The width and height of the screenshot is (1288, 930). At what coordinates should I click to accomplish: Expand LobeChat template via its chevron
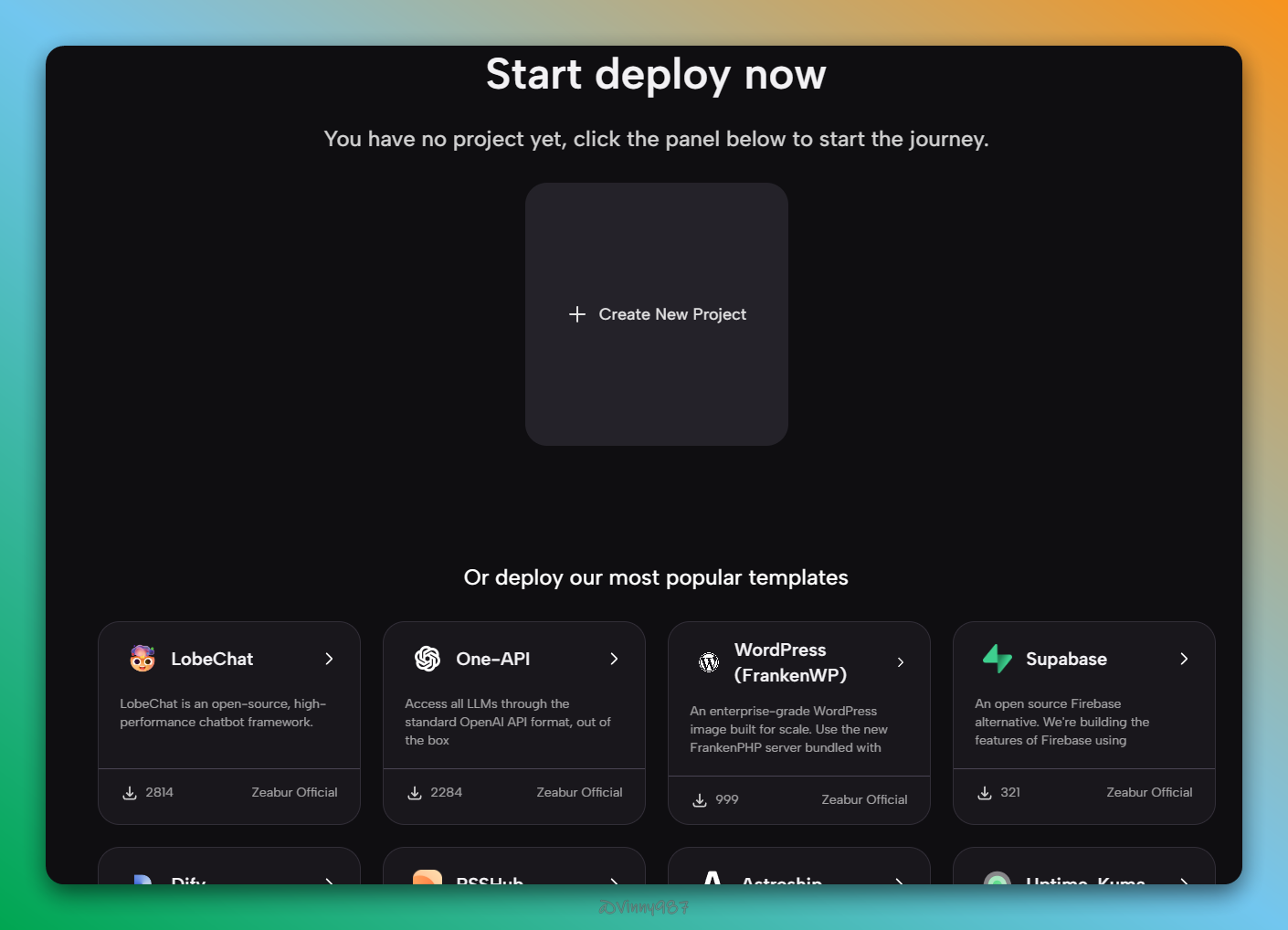coord(329,659)
